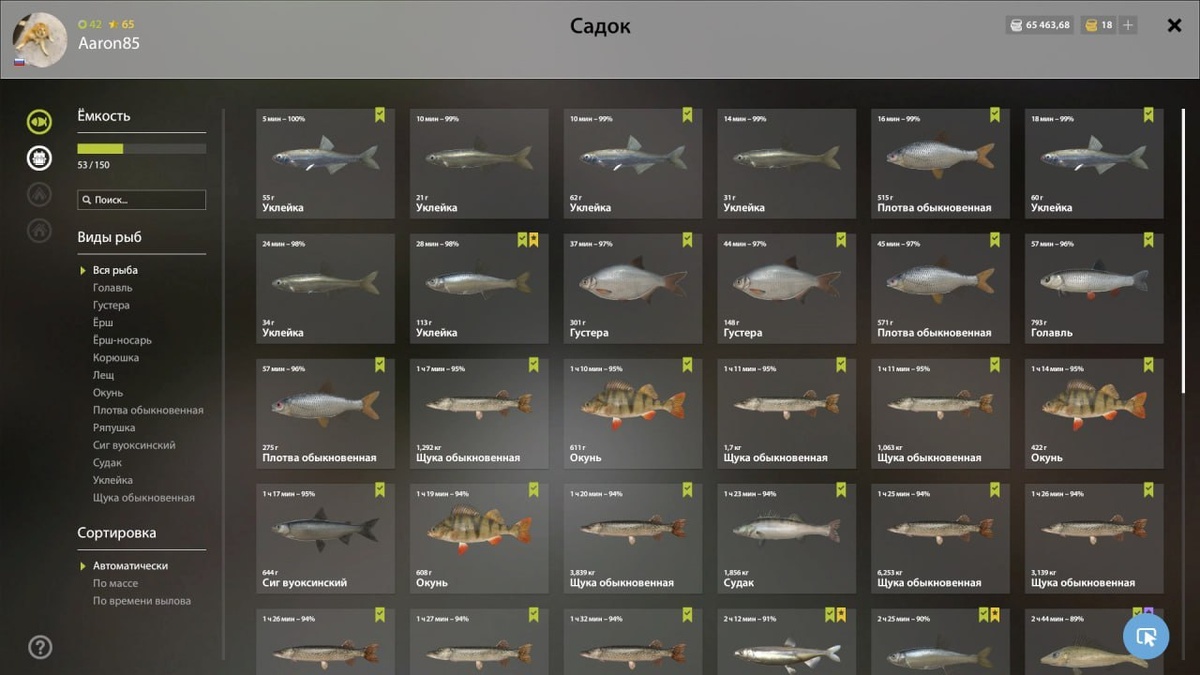Sort fish by По времени вылова
This screenshot has width=1200, height=675.
point(141,601)
